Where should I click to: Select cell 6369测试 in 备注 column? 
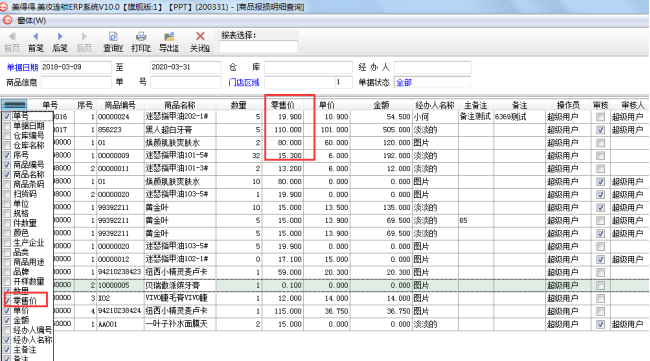click(x=519, y=117)
